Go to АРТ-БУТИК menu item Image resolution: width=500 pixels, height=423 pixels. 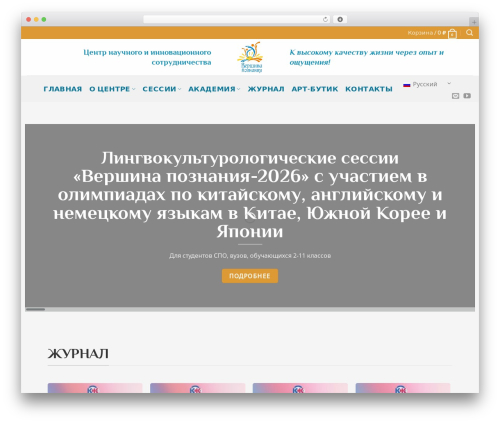tap(315, 89)
